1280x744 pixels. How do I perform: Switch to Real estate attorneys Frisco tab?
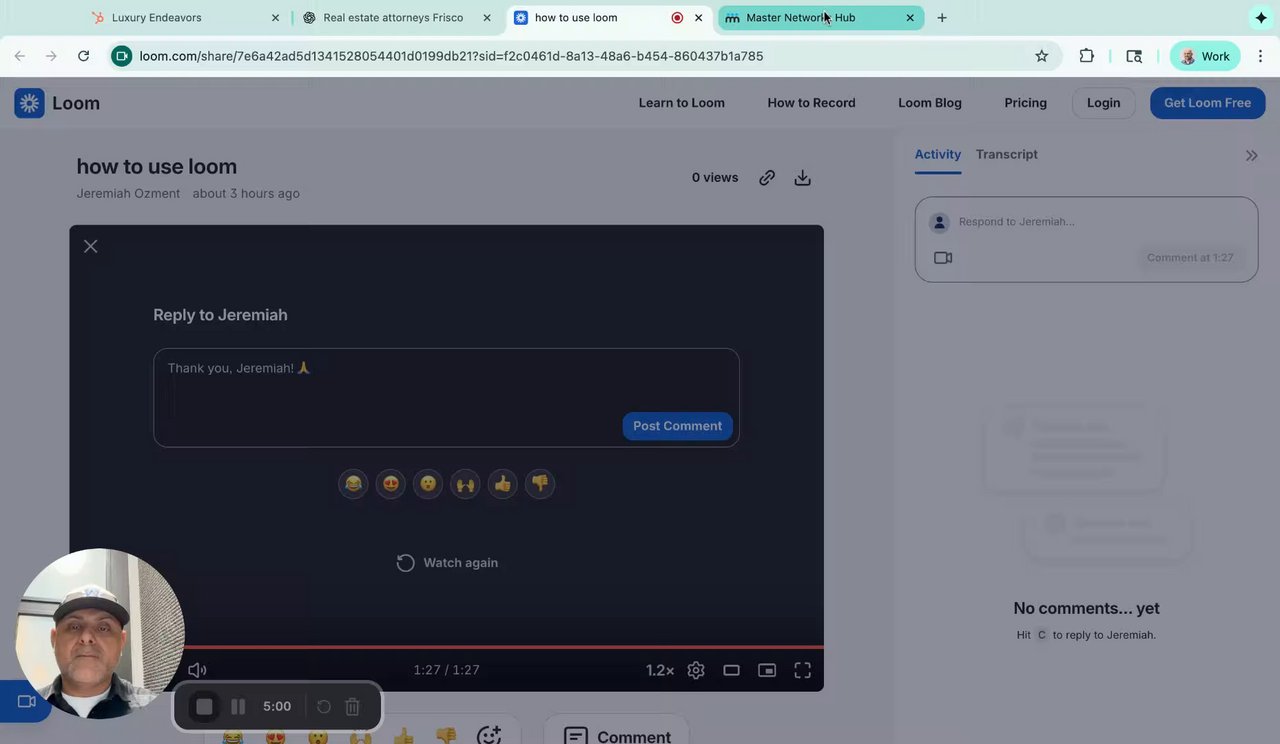pyautogui.click(x=397, y=18)
